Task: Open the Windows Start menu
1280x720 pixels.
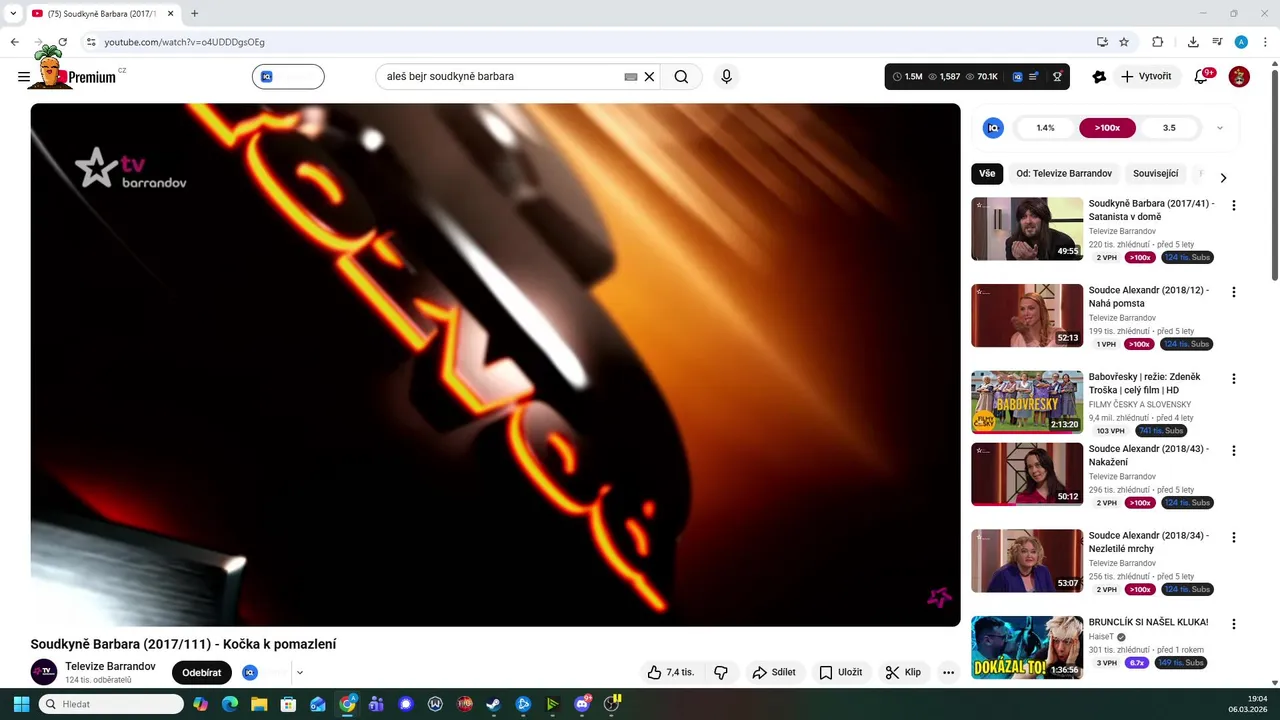Action: coord(21,704)
